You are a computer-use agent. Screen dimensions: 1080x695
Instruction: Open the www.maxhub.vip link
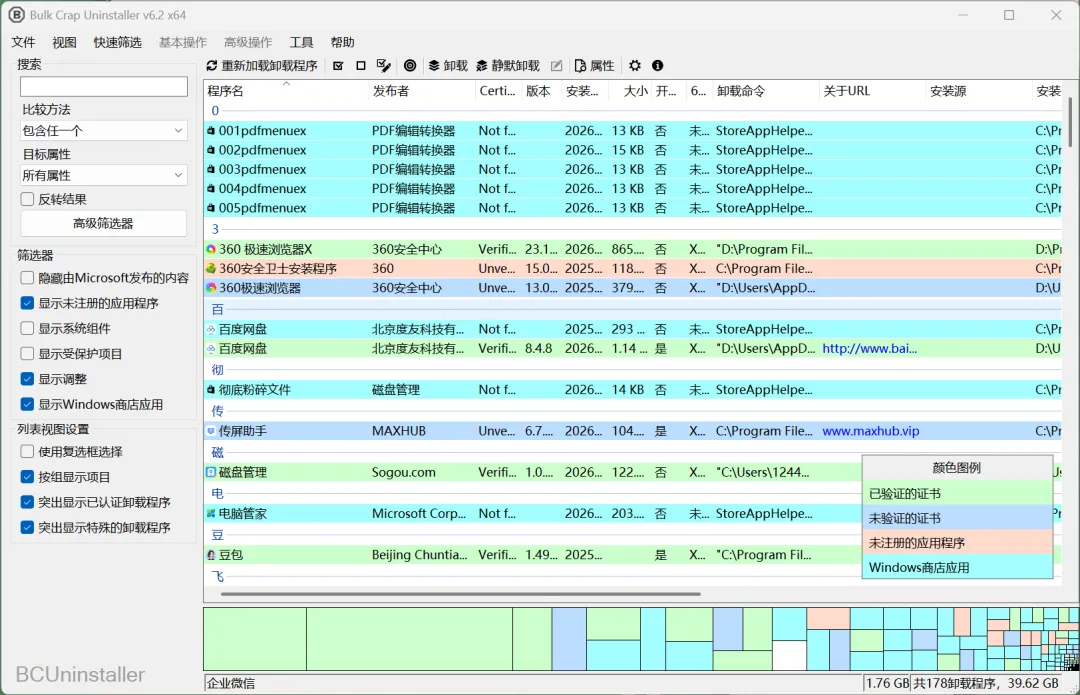tap(871, 431)
